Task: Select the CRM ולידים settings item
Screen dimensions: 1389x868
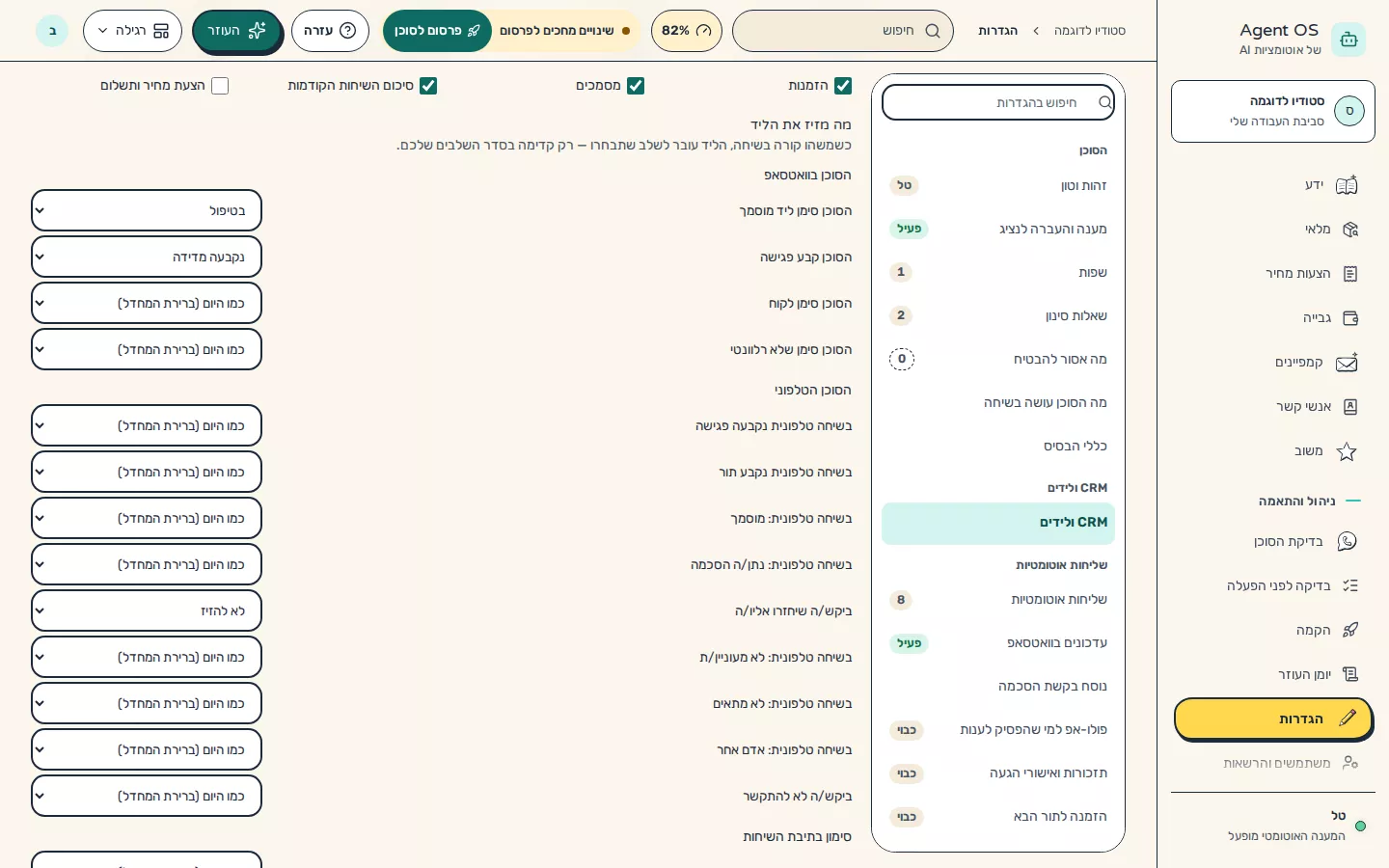Action: [x=998, y=523]
